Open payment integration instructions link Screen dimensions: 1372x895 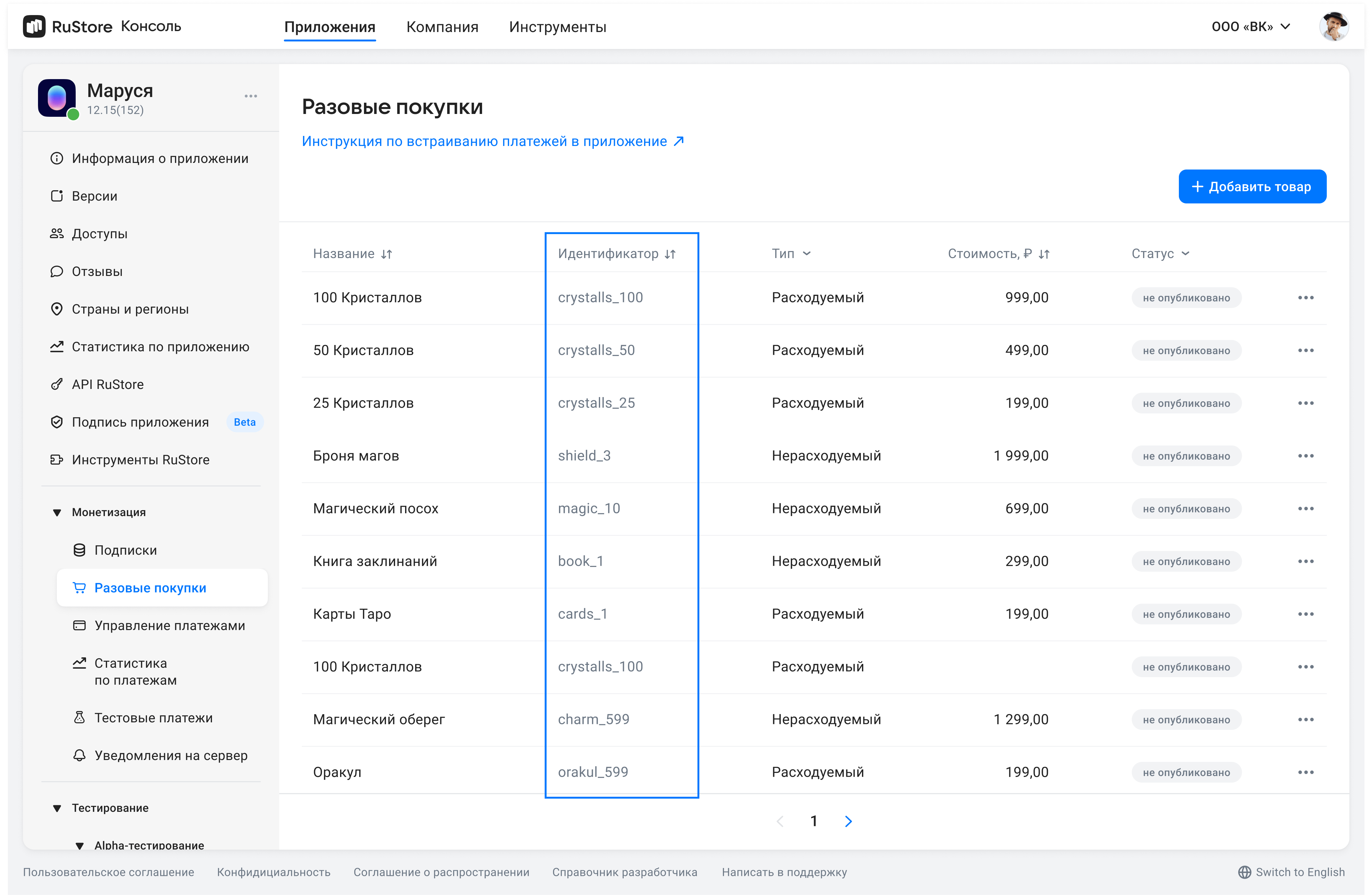click(x=492, y=141)
